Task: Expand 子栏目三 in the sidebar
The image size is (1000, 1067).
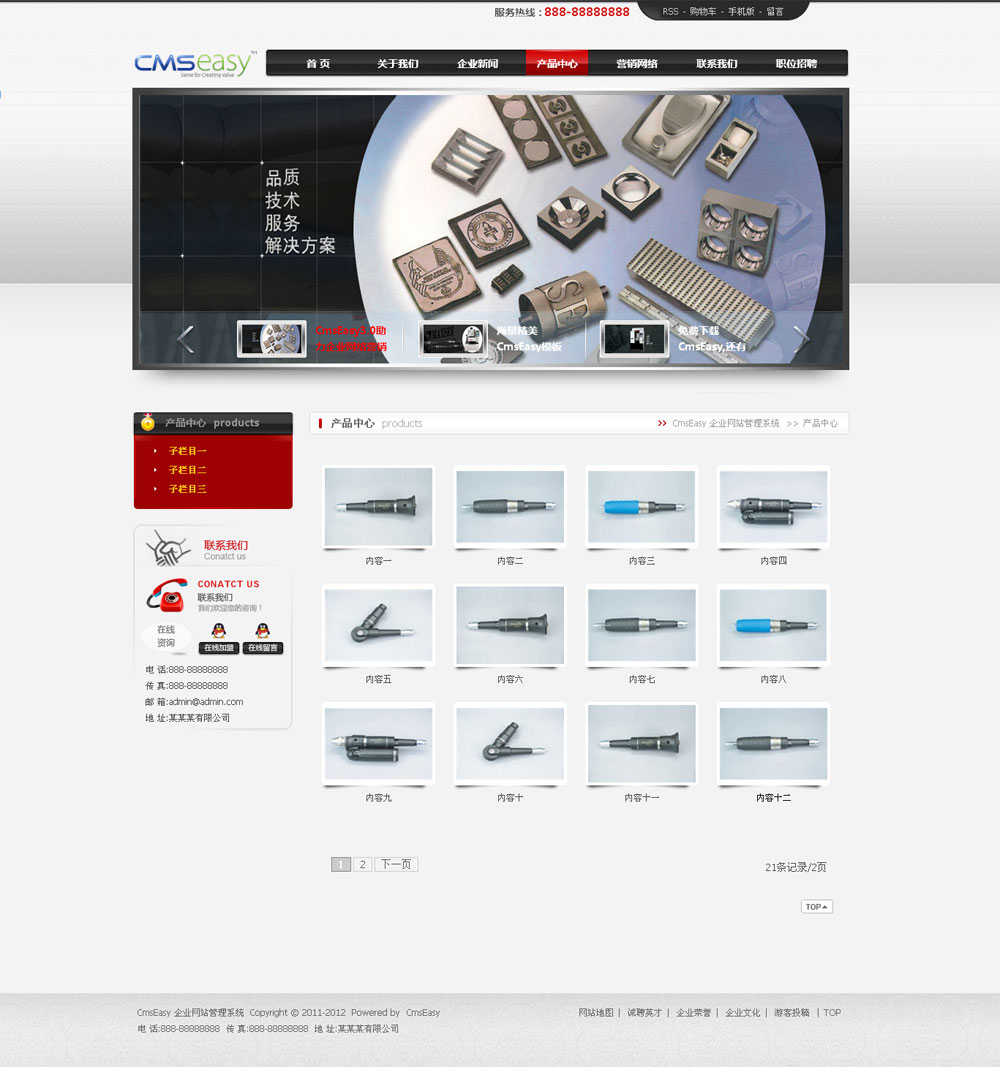Action: [187, 489]
